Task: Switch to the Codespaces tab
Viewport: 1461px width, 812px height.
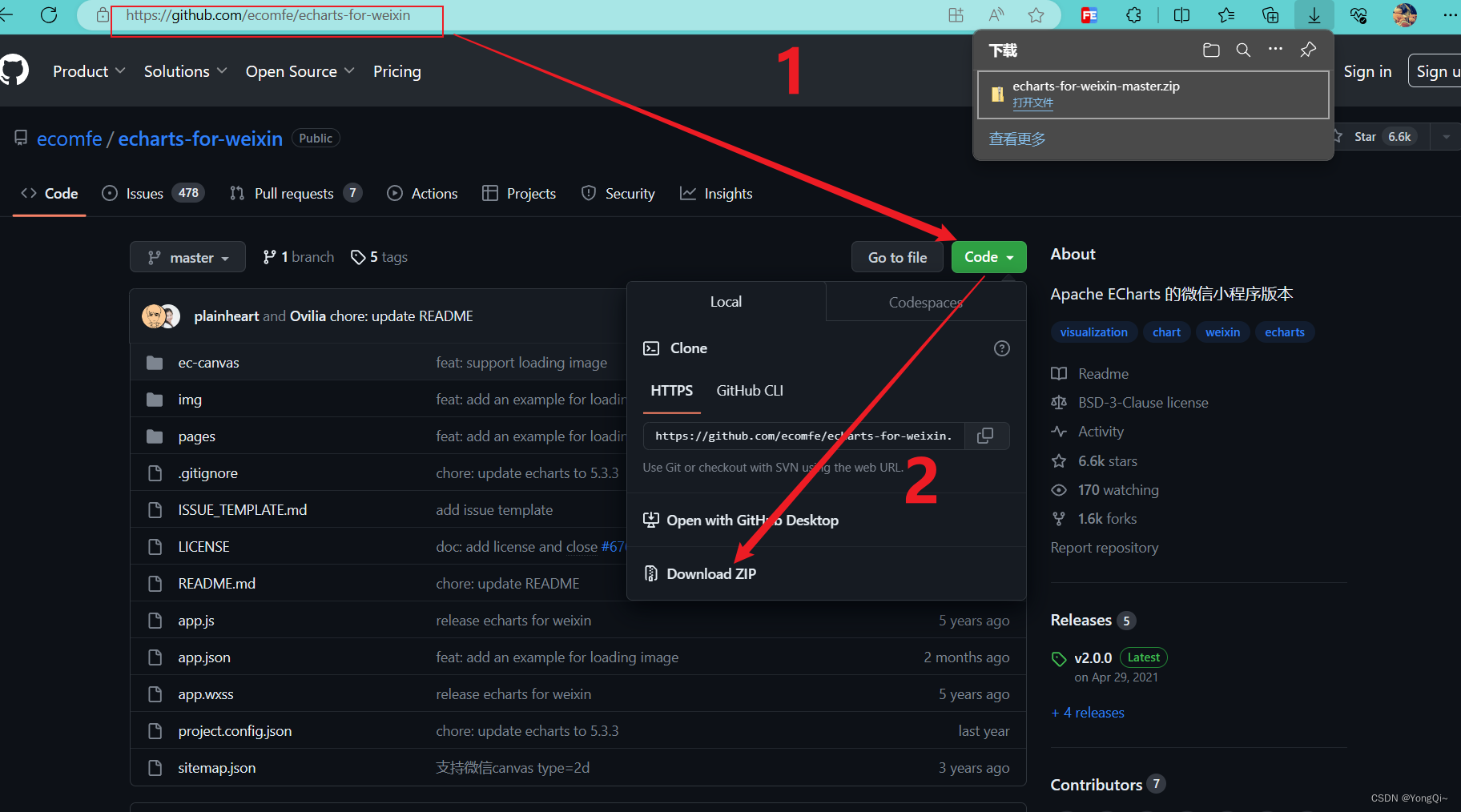Action: [926, 302]
